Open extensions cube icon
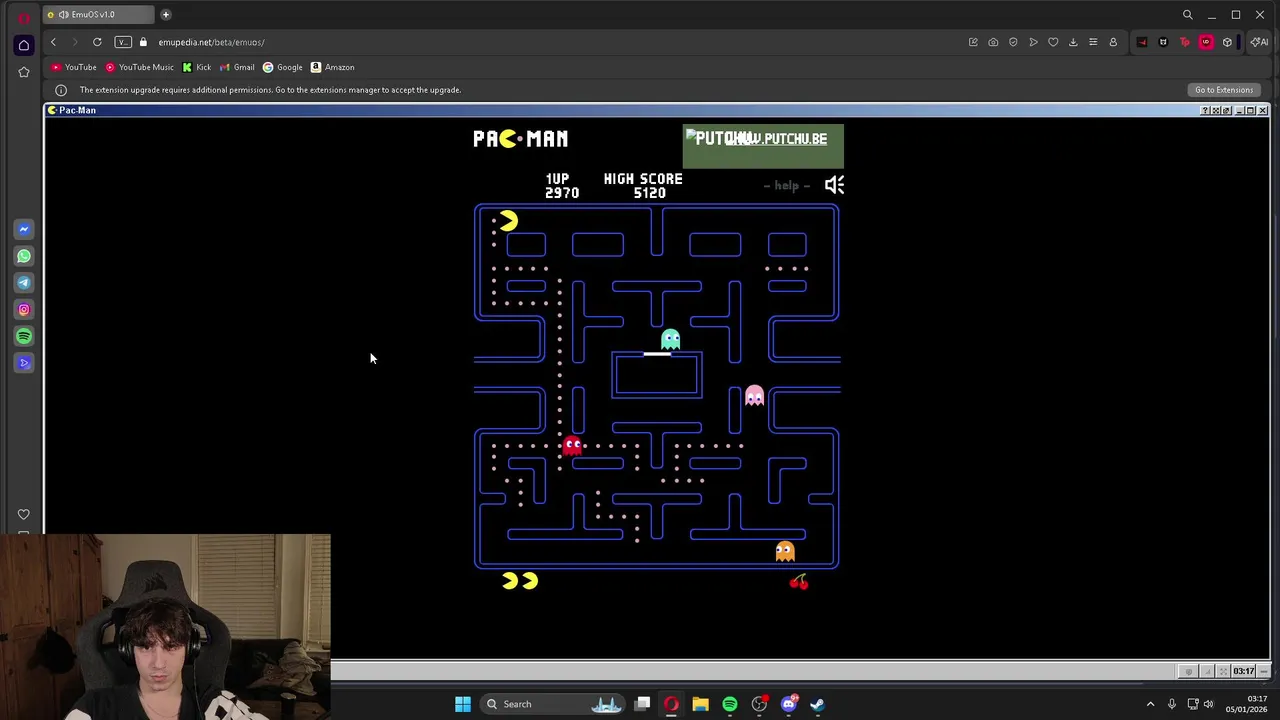This screenshot has width=1280, height=720. pos(1227,42)
